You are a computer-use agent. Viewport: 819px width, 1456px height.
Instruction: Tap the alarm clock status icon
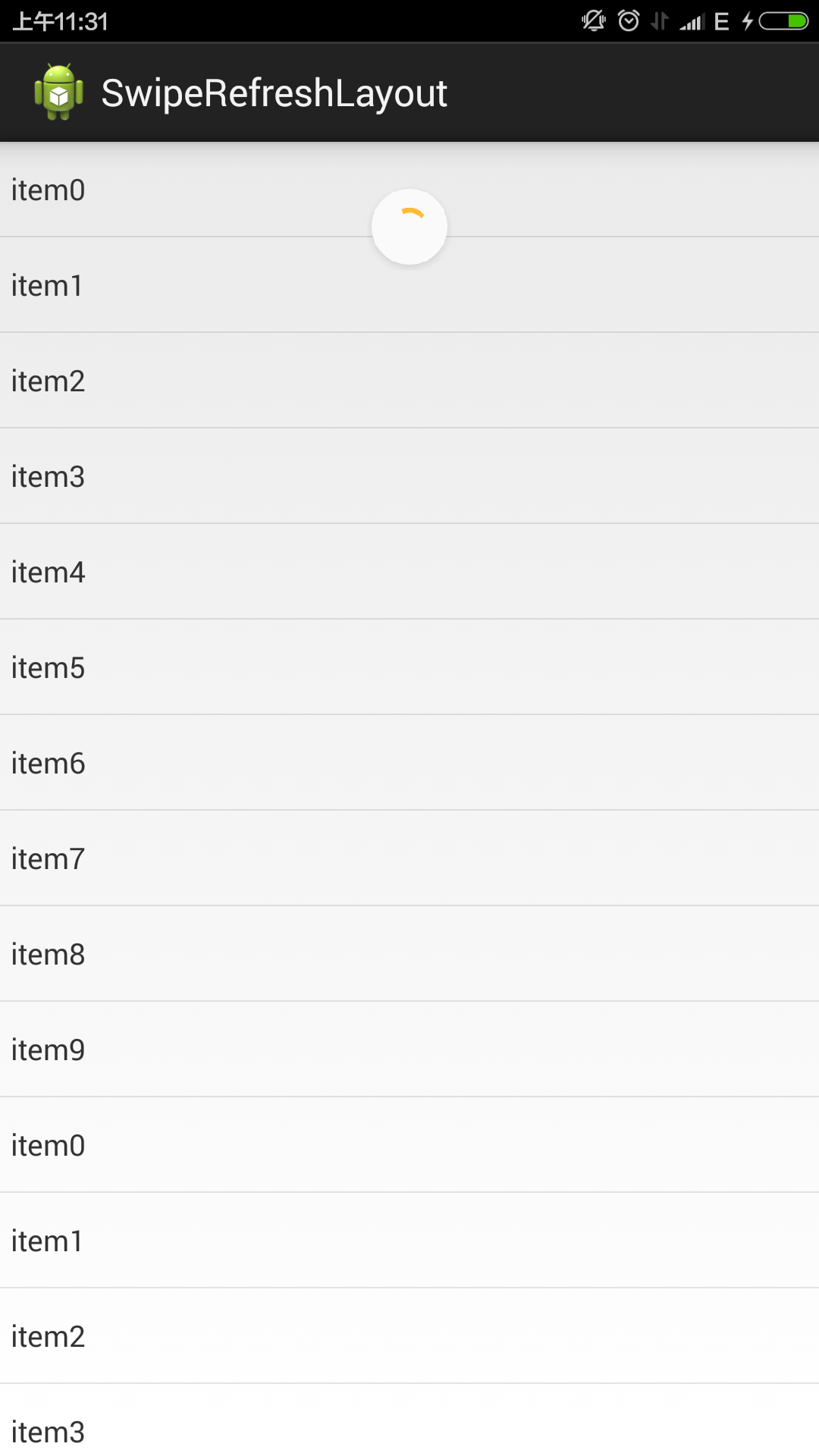629,21
